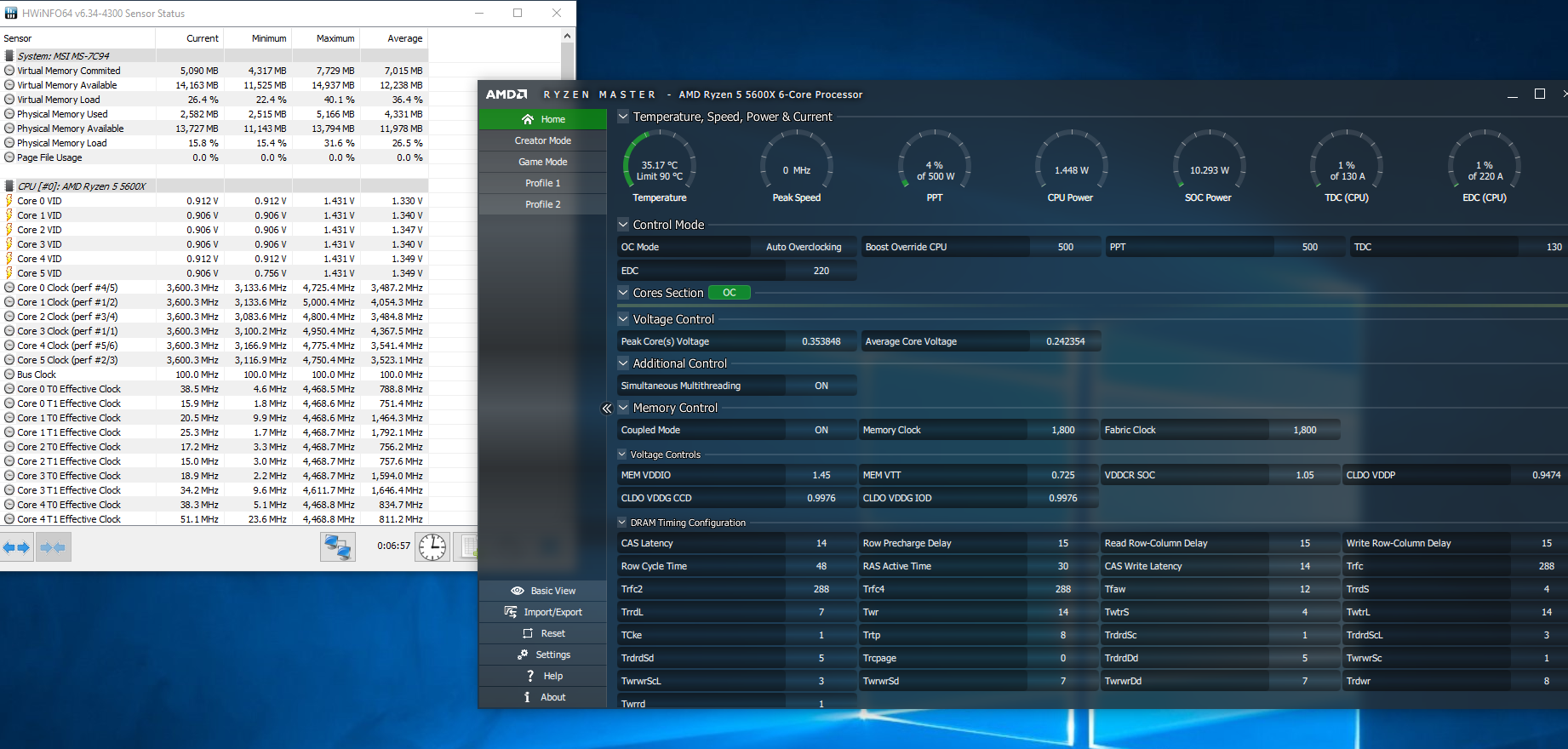Collapse the Ryzen Master sidebar with double chevron
The image size is (1568, 749).
[x=607, y=409]
